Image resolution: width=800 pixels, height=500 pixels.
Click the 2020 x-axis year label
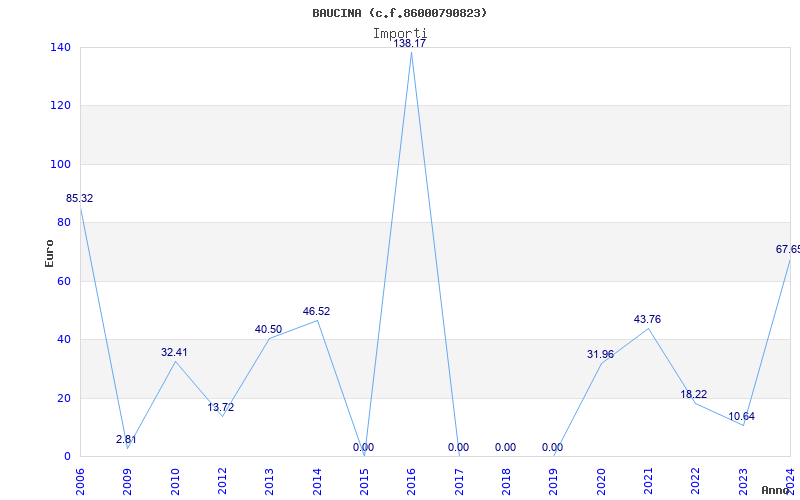click(601, 482)
